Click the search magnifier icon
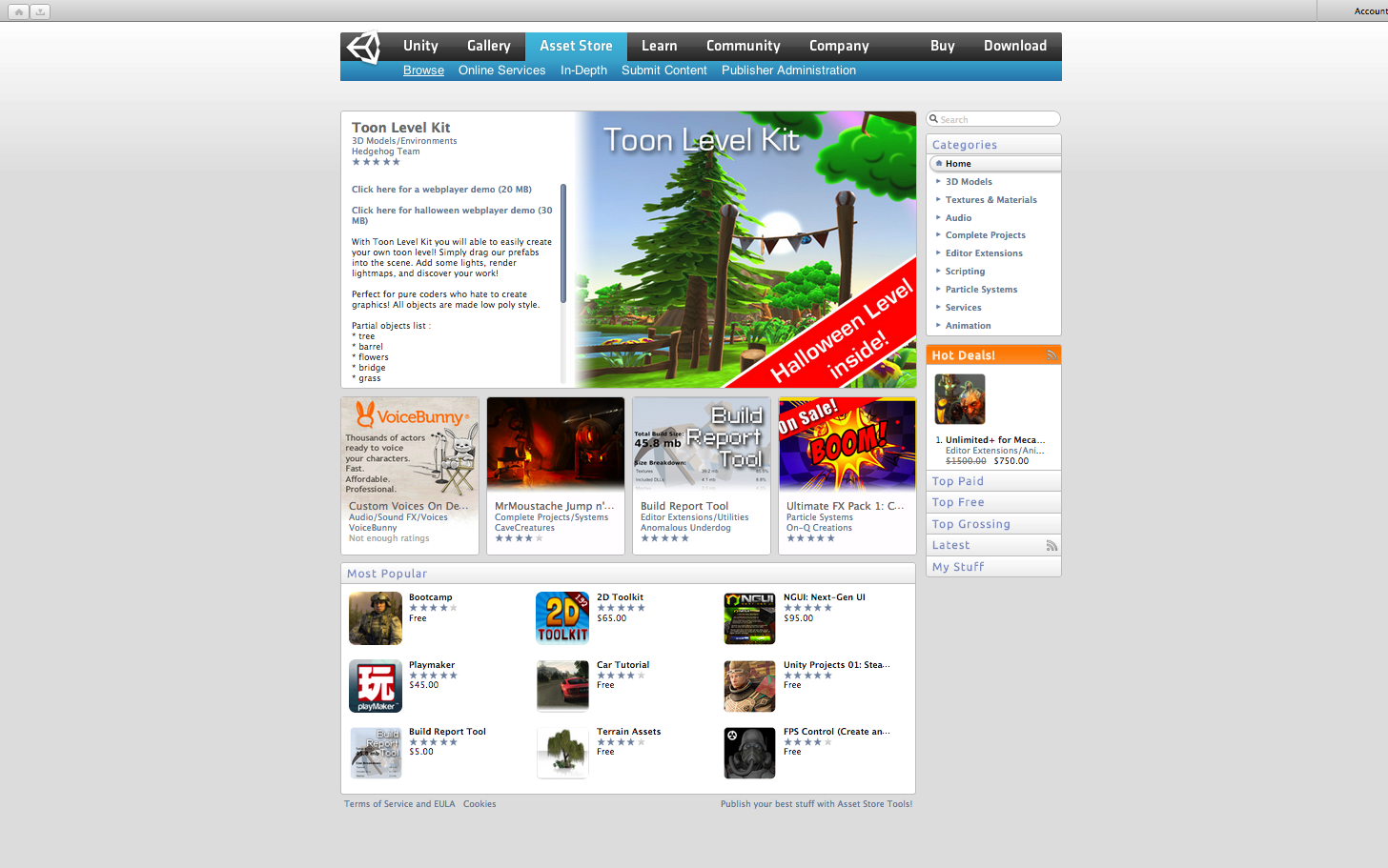The height and width of the screenshot is (868, 1388). click(934, 119)
